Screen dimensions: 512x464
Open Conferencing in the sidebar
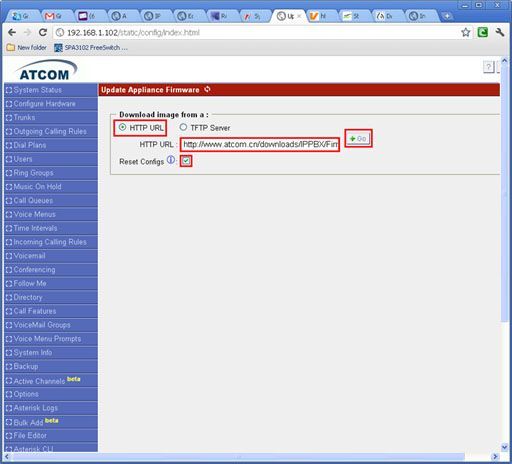tap(51, 270)
